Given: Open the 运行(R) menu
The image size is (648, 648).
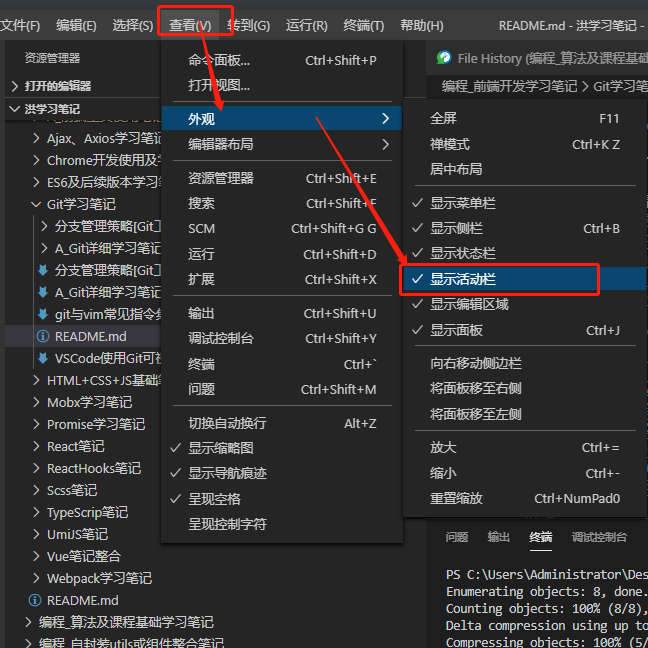Looking at the screenshot, I should click(x=306, y=26).
